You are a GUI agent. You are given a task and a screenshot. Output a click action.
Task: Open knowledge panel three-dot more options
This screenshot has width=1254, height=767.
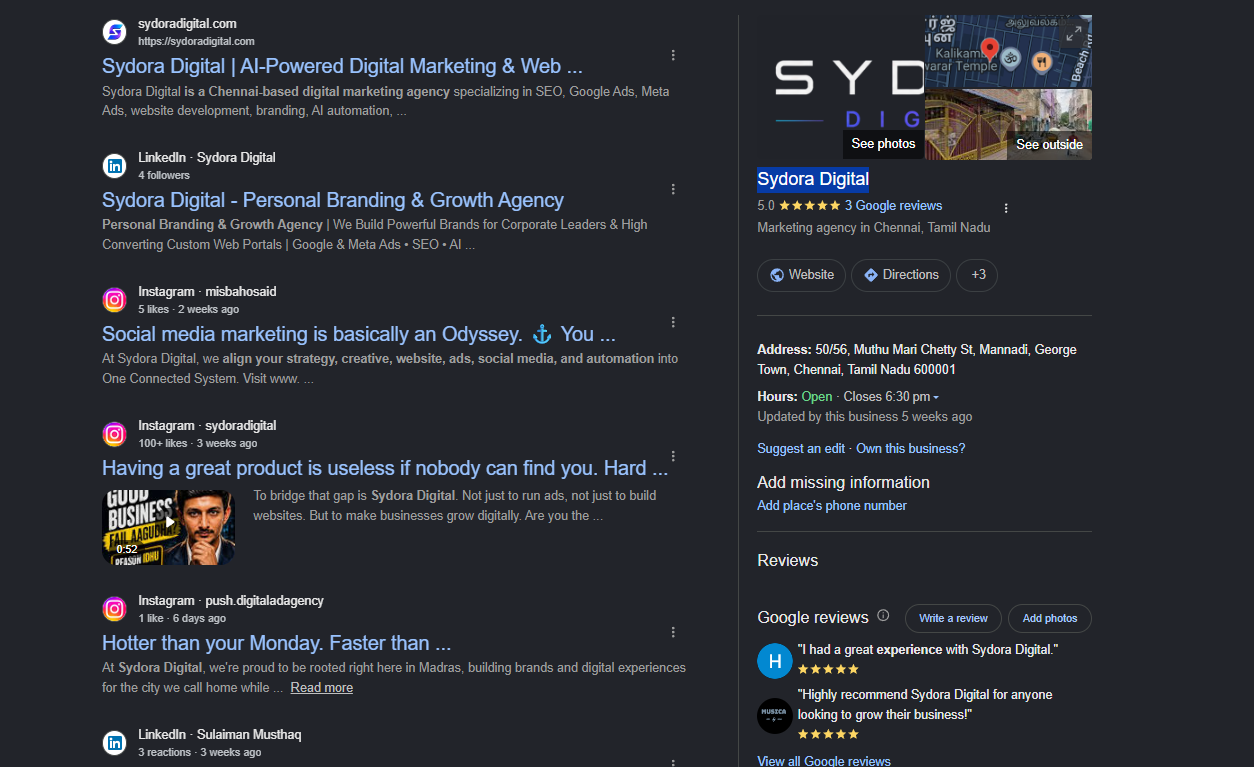point(1006,208)
